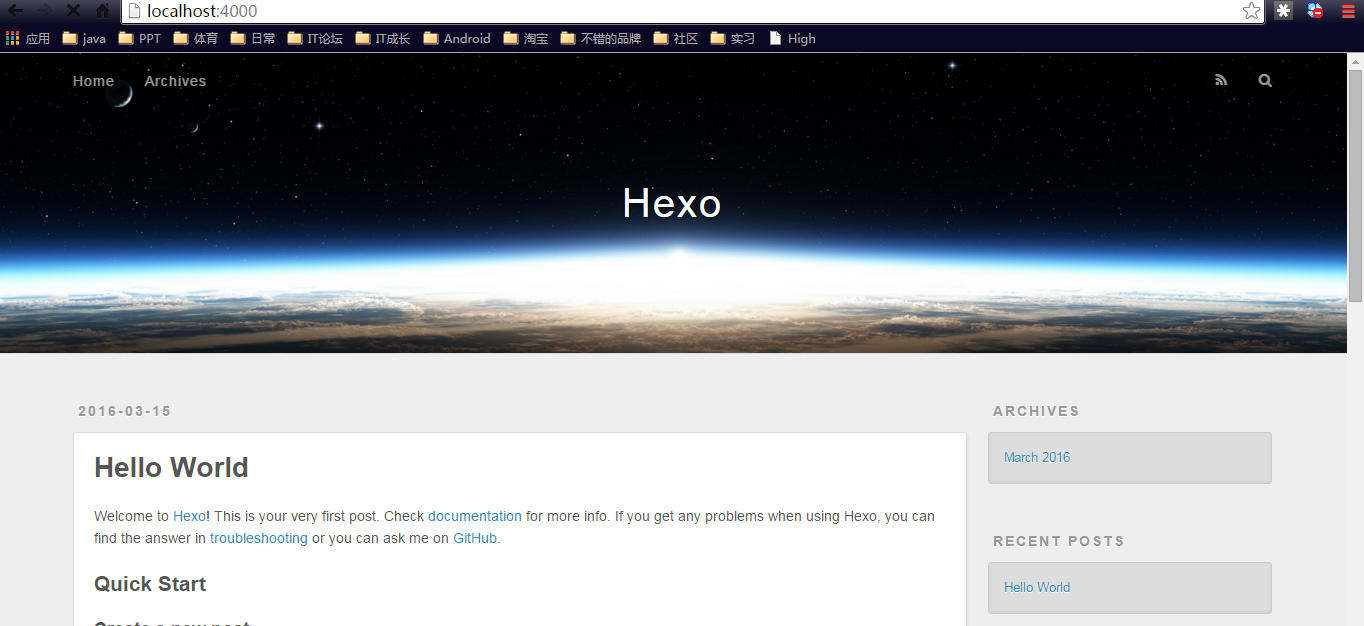View the March 2016 archive

click(x=1037, y=458)
